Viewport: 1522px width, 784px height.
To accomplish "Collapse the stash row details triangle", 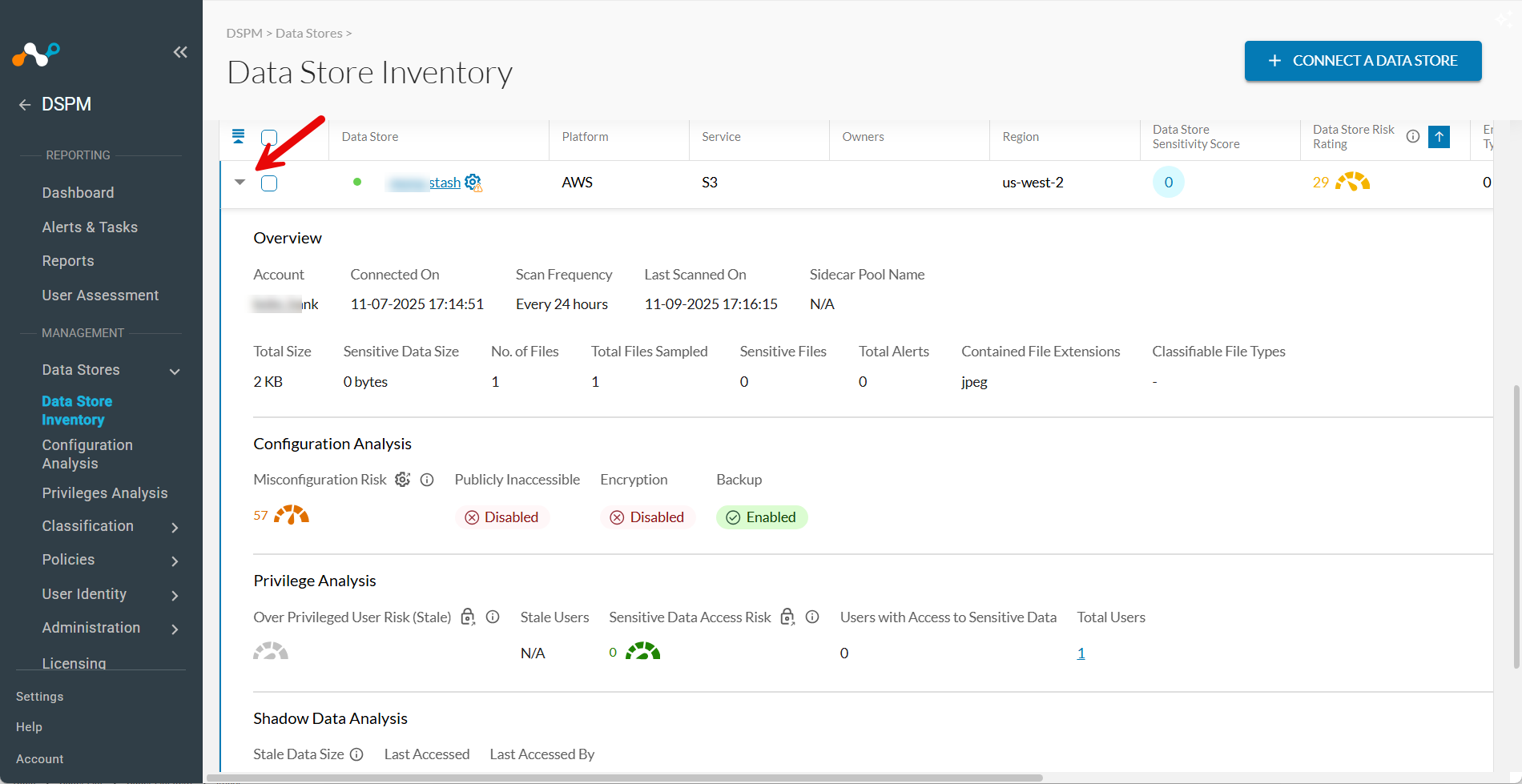I will 240,183.
